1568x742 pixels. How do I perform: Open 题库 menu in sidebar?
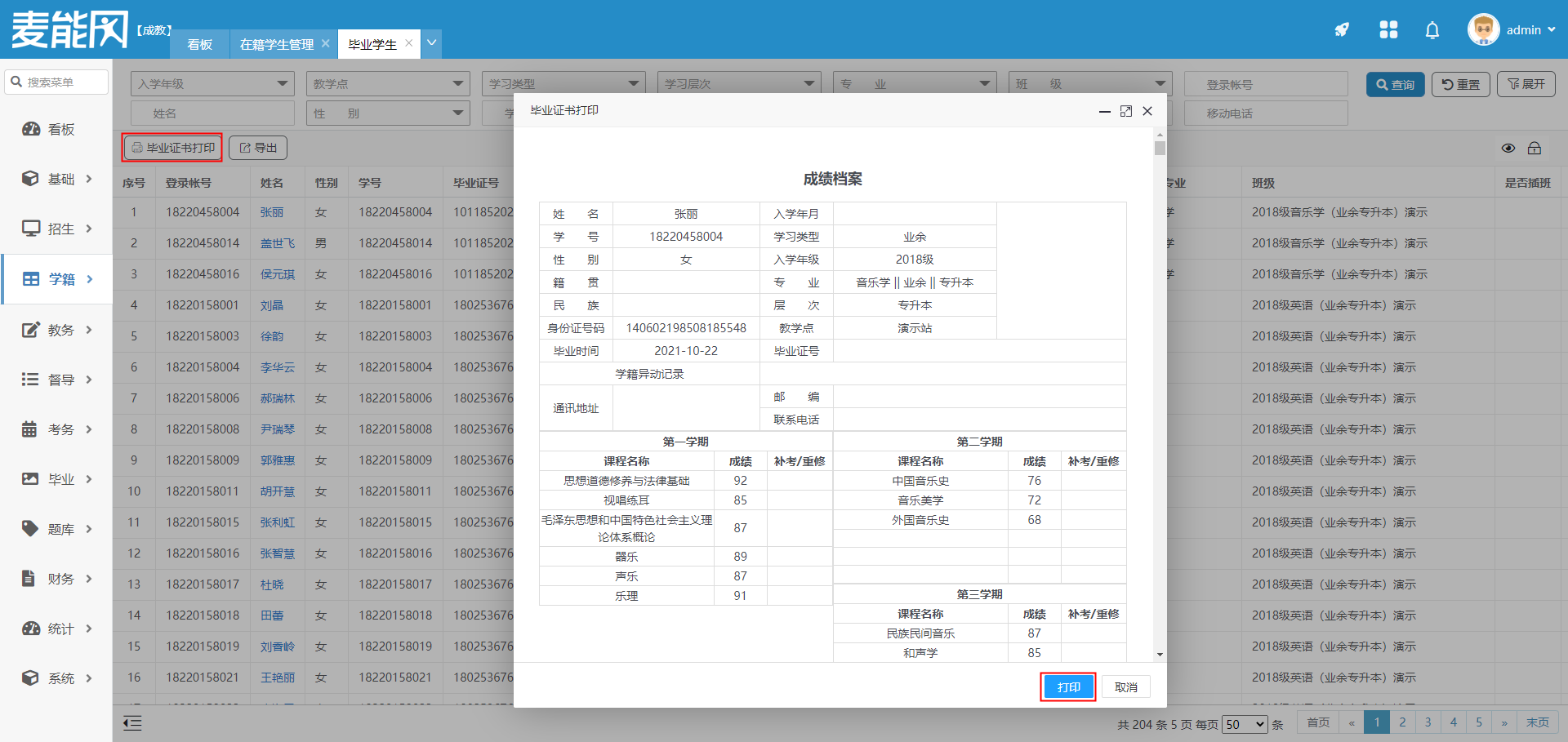pyautogui.click(x=56, y=529)
